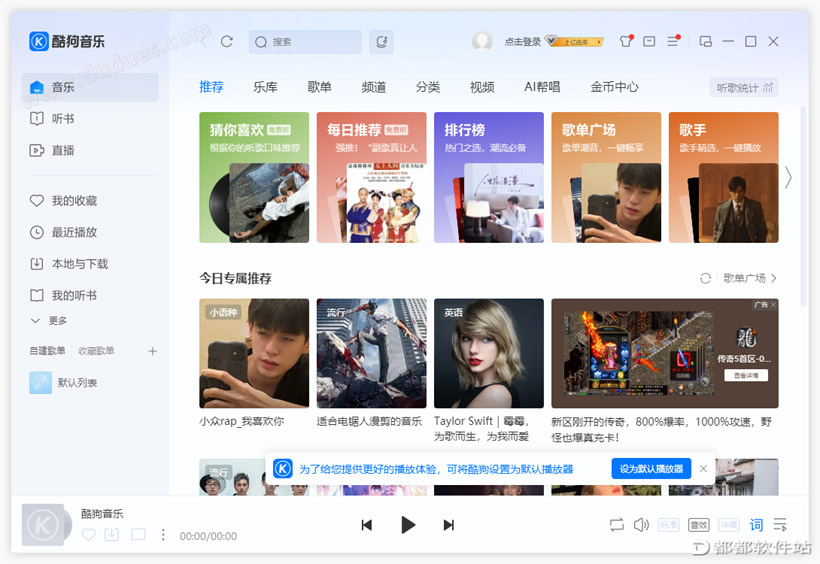The width and height of the screenshot is (820, 564).
Task: Open the messages mail icon
Action: tap(649, 41)
